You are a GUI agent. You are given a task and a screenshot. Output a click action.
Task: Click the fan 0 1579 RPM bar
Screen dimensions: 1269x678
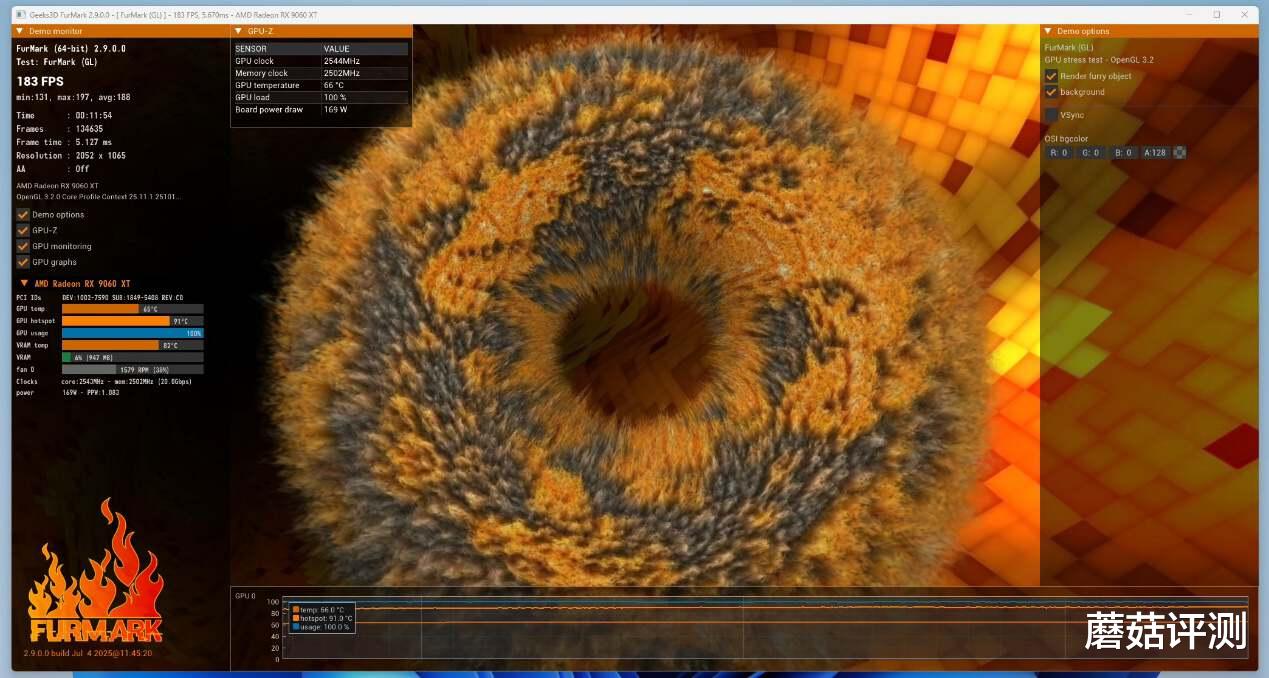pos(132,369)
